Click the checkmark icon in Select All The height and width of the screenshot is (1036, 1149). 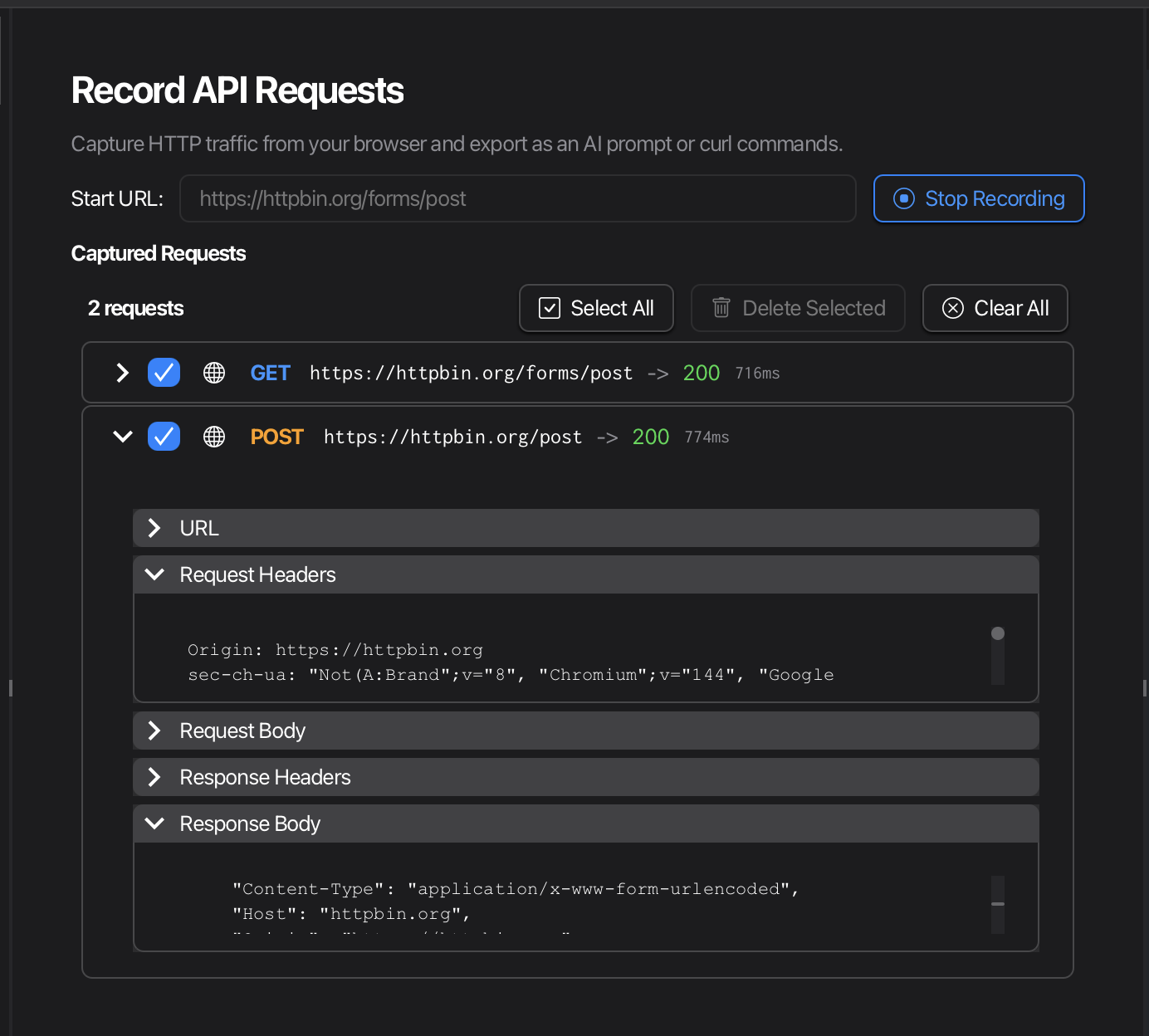pyautogui.click(x=550, y=308)
